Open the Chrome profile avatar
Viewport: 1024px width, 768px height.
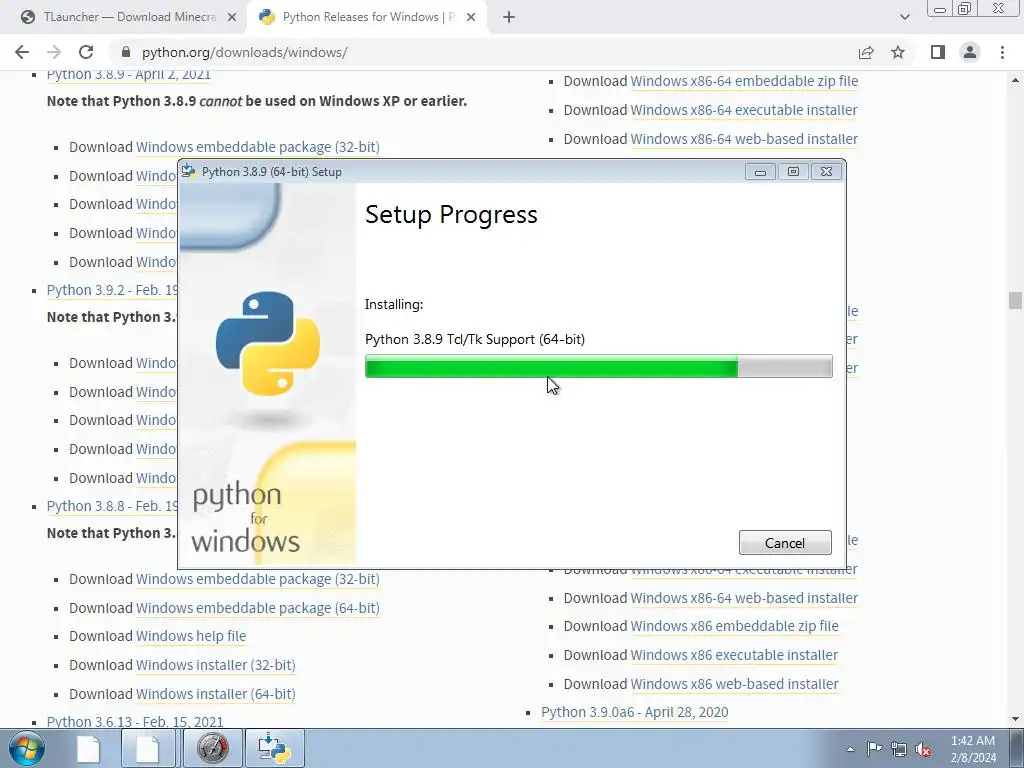point(970,52)
